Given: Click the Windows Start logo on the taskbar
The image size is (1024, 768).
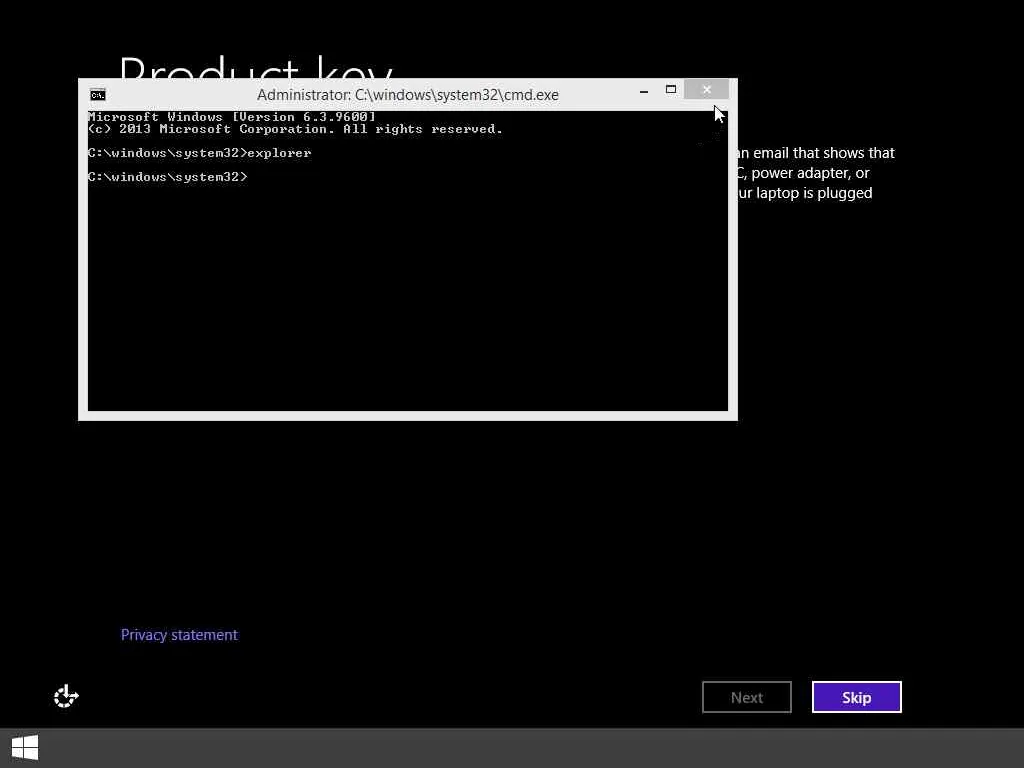Looking at the screenshot, I should (x=25, y=748).
